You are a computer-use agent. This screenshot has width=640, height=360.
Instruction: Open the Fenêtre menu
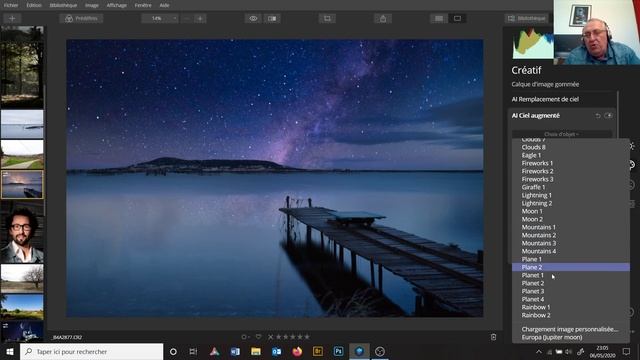point(143,5)
